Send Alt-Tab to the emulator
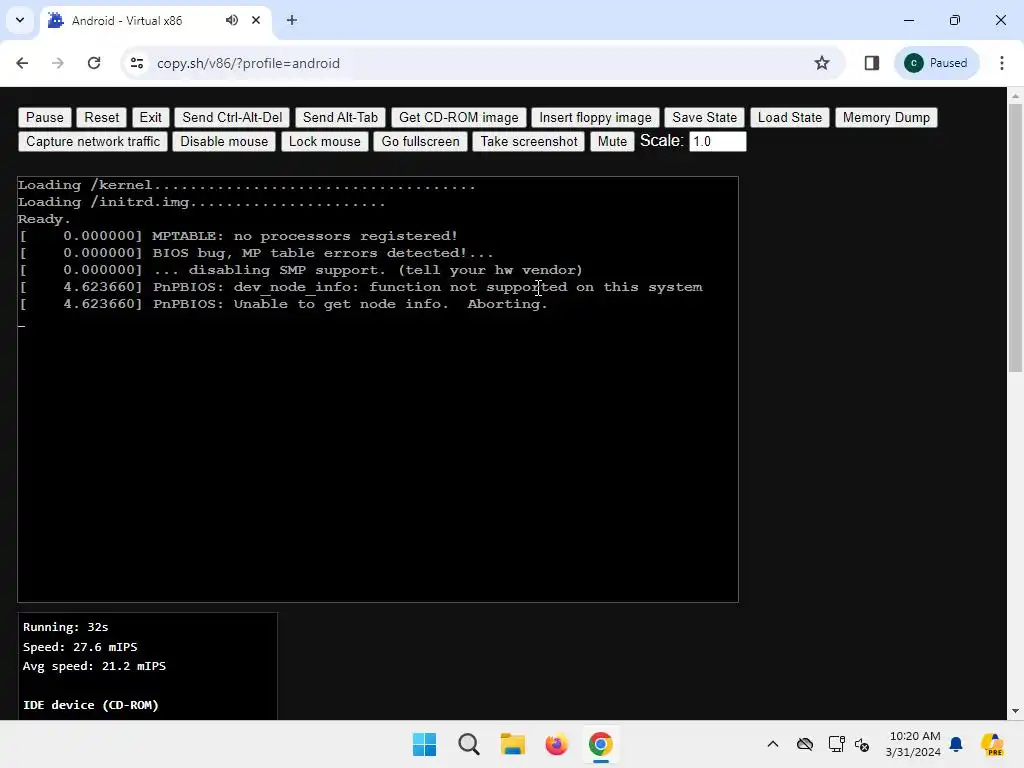 click(x=340, y=118)
